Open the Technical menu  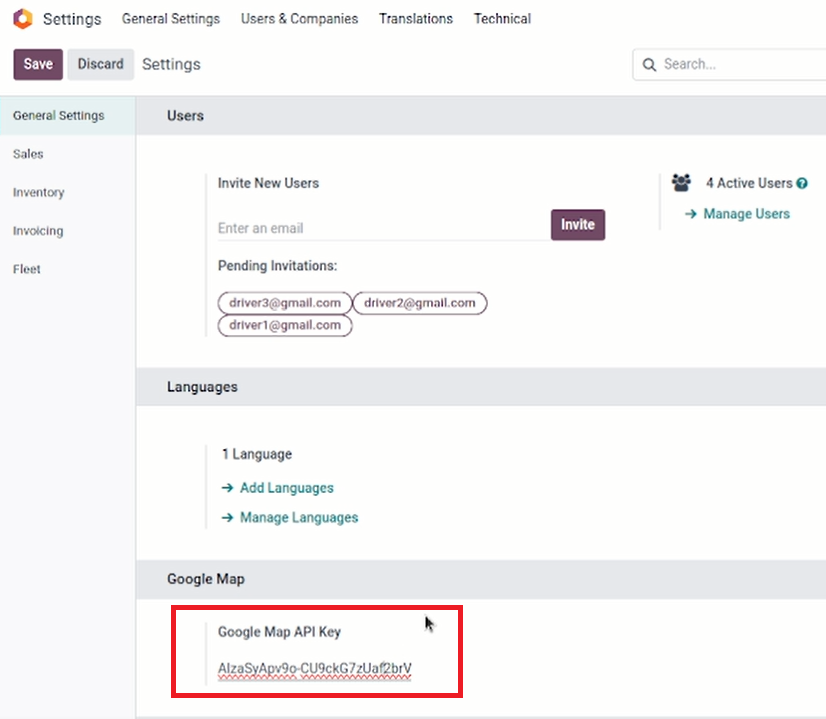pyautogui.click(x=502, y=19)
